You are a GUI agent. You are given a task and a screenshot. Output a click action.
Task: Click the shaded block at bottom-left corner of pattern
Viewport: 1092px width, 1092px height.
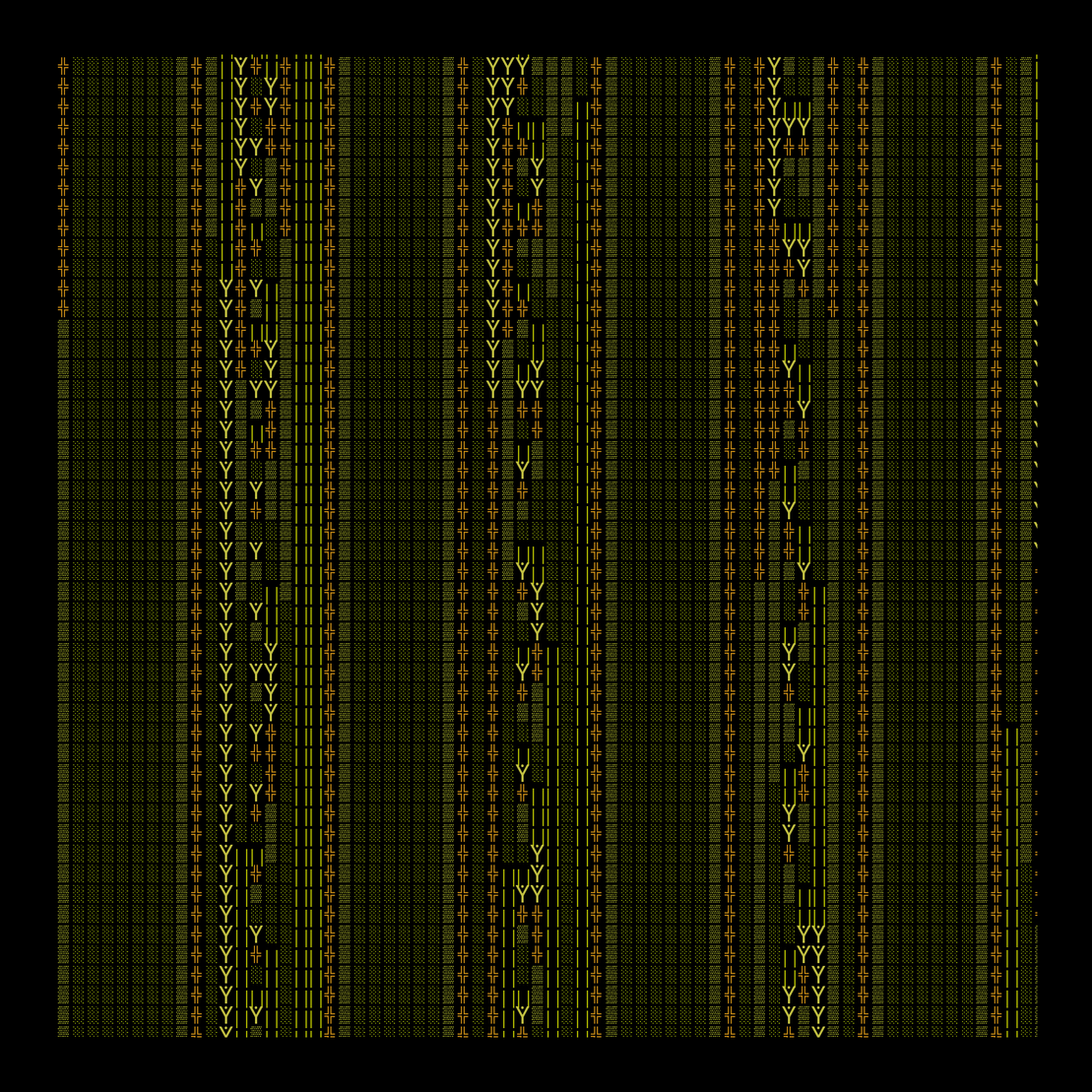click(x=63, y=1031)
